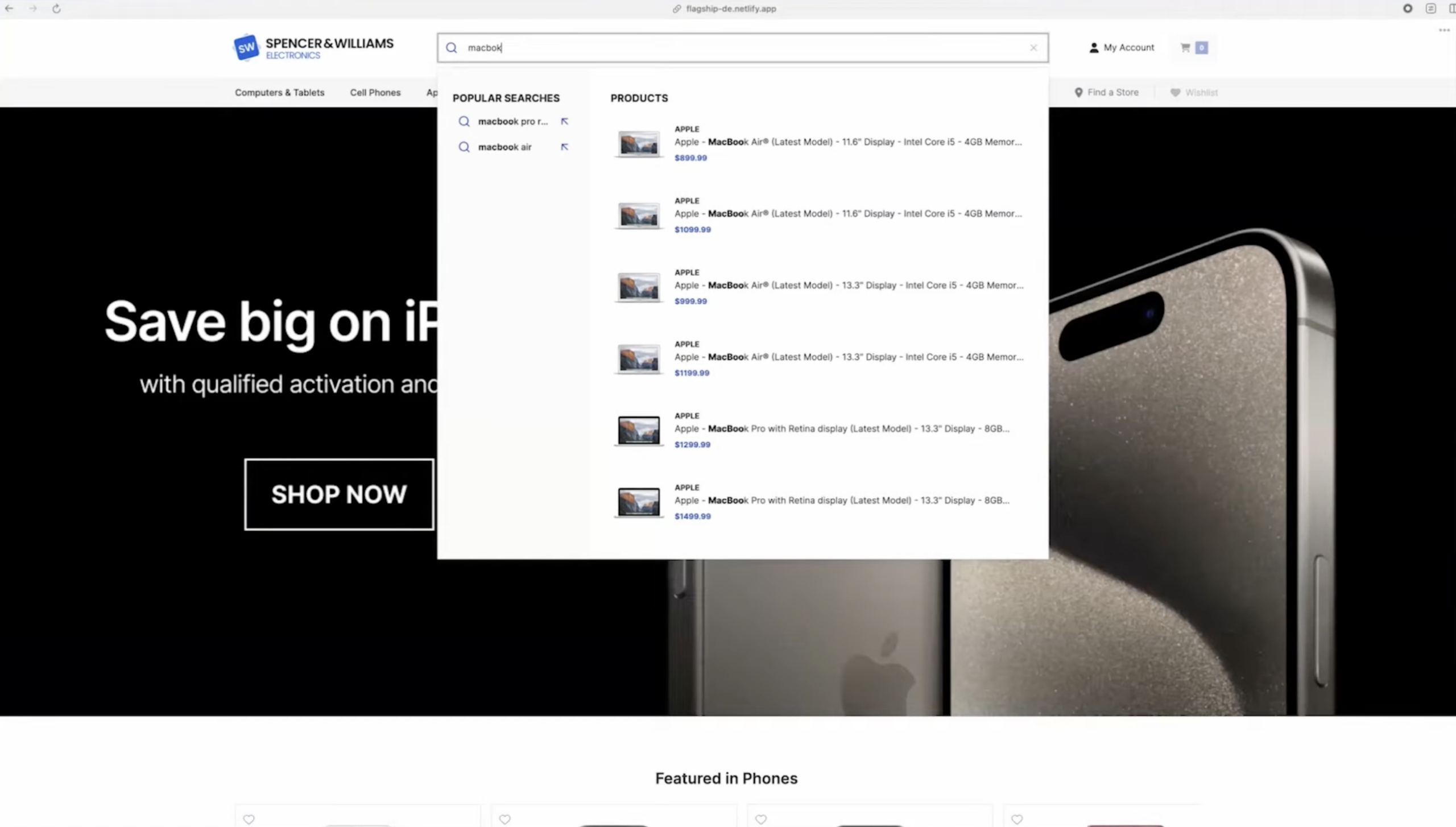Reload the page in browser toolbar
Image resolution: width=1456 pixels, height=827 pixels.
coord(56,9)
